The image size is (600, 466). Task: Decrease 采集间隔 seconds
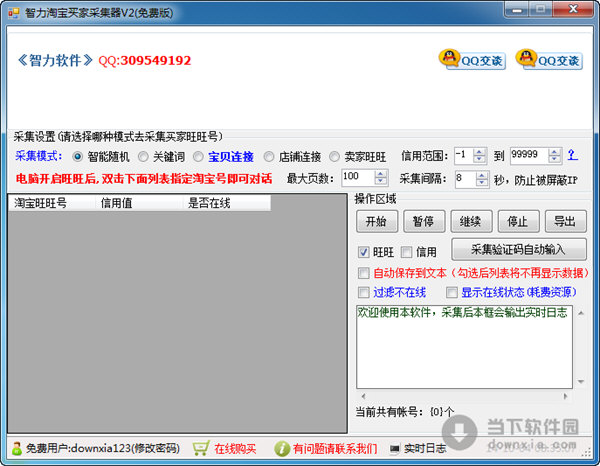pos(482,182)
